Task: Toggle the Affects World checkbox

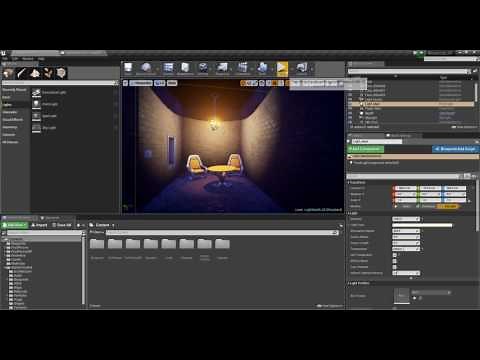Action: pyautogui.click(x=395, y=261)
